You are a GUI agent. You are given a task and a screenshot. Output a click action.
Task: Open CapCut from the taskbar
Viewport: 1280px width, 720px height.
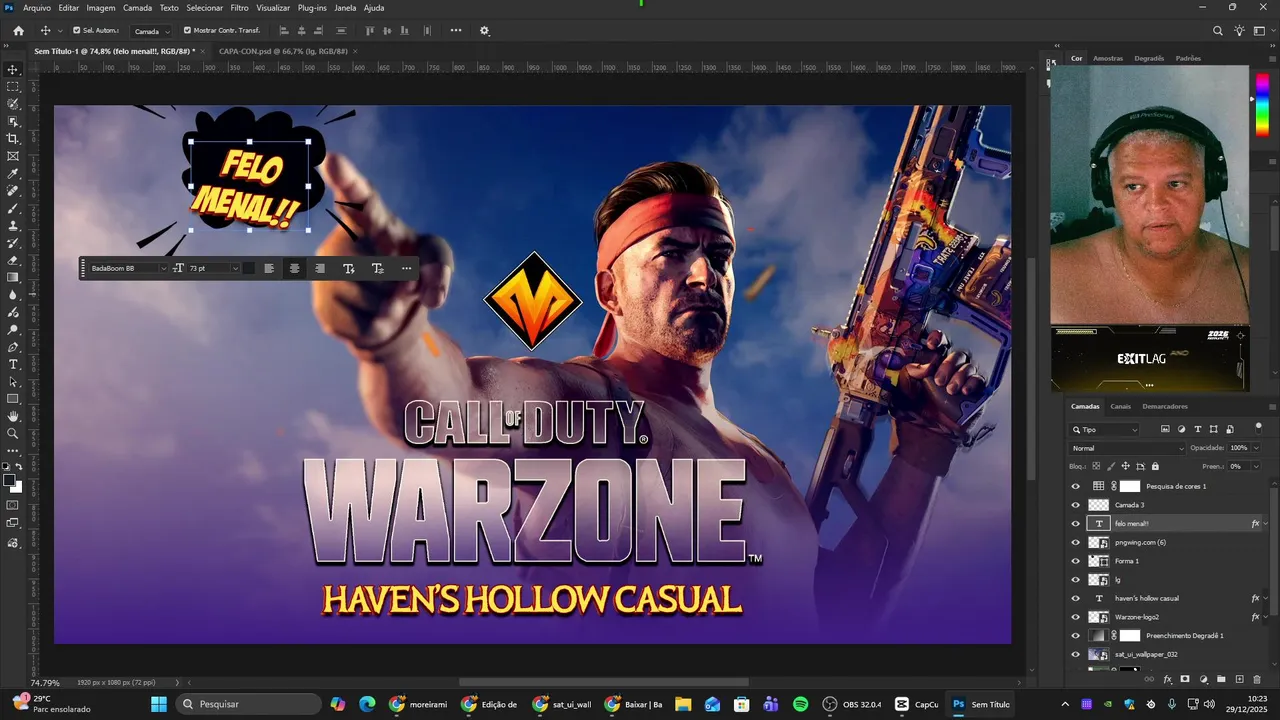click(917, 704)
